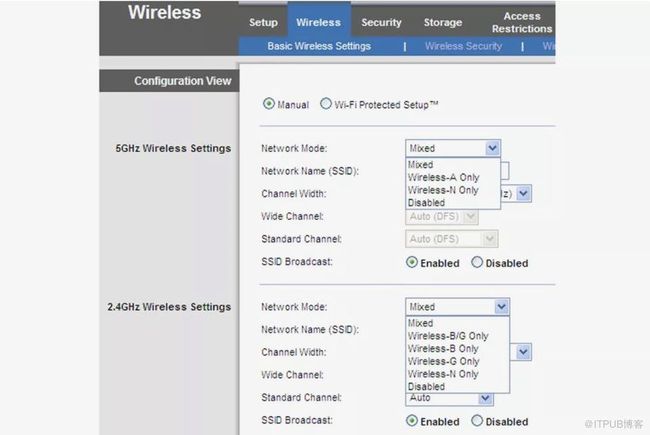
Task: Choose Wireless-G Only option
Action: point(443,361)
